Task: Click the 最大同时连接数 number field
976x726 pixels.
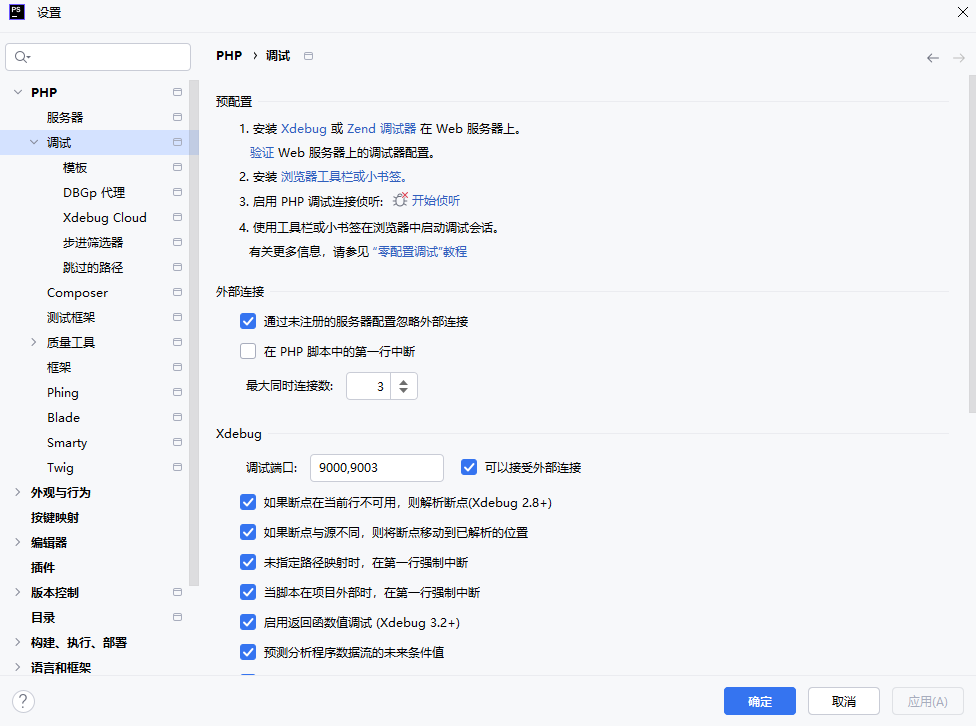Action: pos(368,386)
